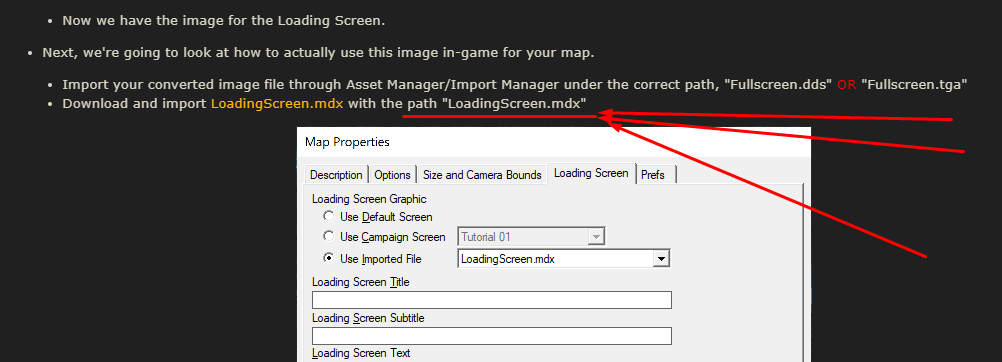Focus the Loading Screen Title input field
The image size is (1002, 362).
click(491, 300)
